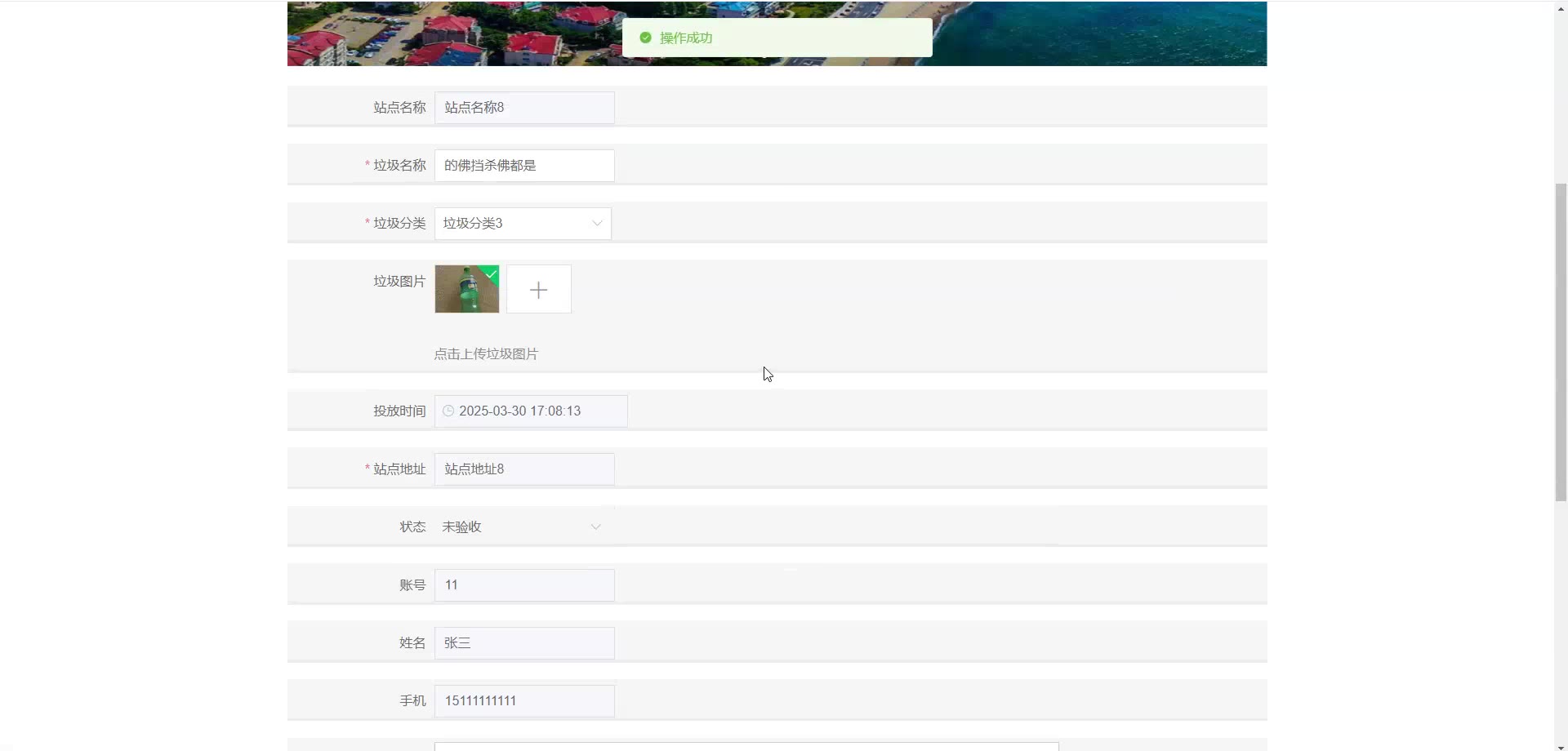Click the uploaded bottle image thumbnail

pos(466,289)
